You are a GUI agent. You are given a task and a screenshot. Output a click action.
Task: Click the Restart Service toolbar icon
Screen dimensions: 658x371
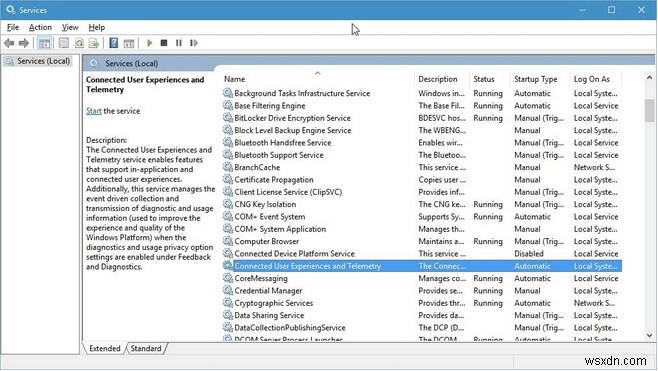(193, 43)
